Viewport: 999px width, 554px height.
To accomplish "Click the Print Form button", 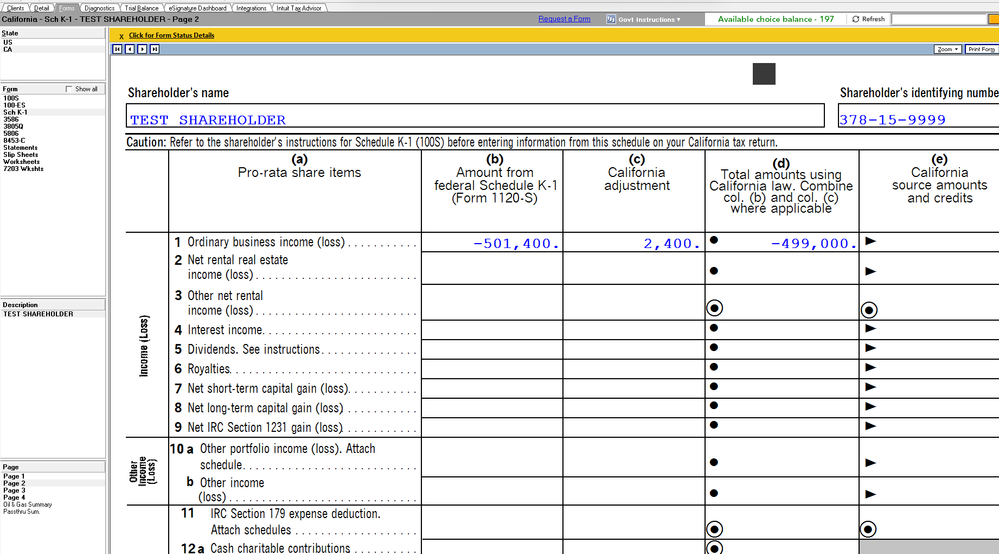I will pos(981,49).
